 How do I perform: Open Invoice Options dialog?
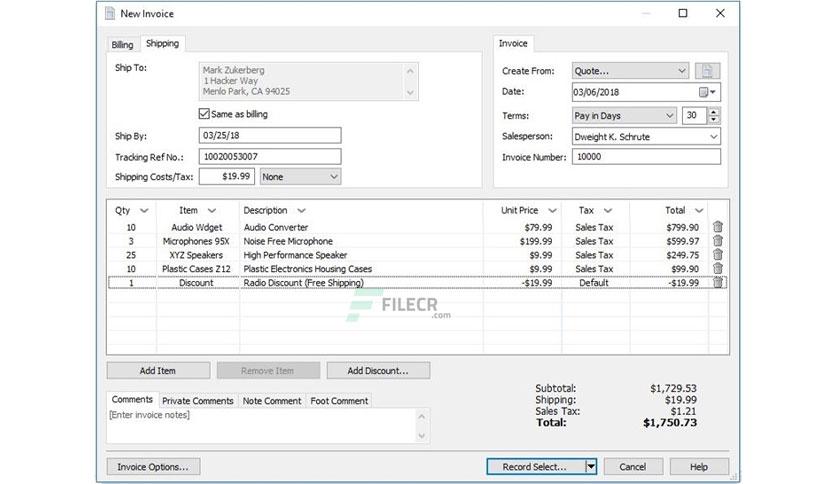click(153, 466)
